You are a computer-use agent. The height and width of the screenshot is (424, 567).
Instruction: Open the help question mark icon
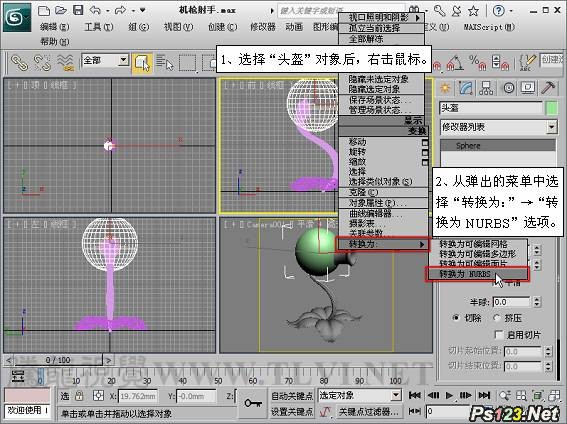point(498,11)
